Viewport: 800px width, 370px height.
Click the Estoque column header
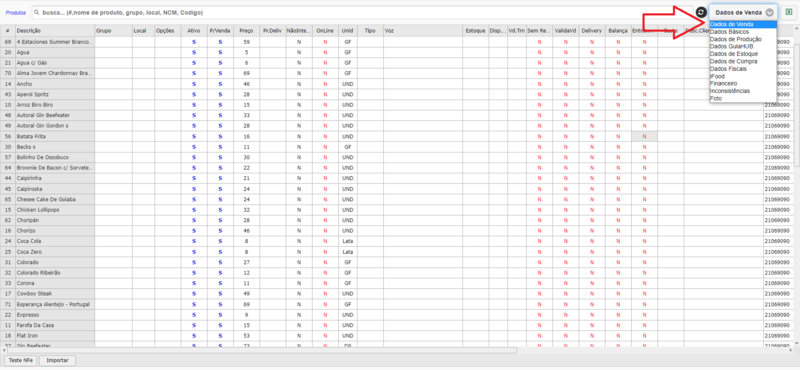(x=476, y=31)
